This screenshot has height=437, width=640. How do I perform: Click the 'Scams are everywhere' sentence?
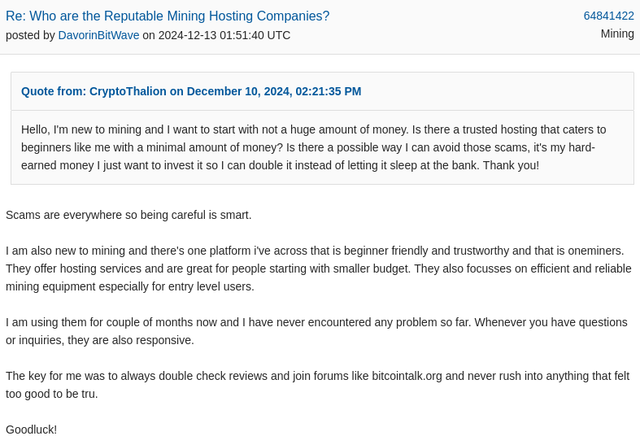pyautogui.click(x=129, y=215)
